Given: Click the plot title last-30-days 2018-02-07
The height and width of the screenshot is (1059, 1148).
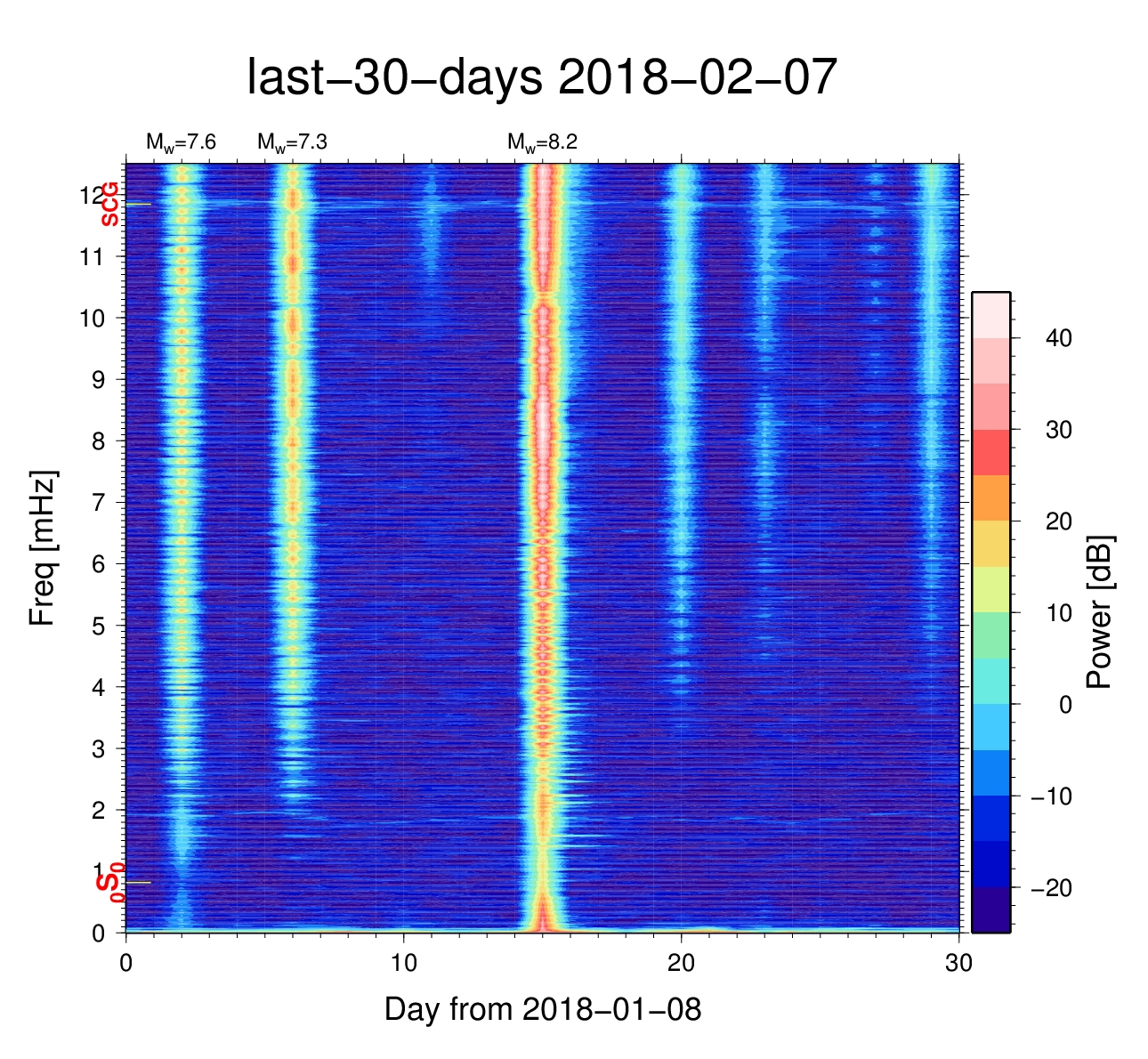Looking at the screenshot, I should pyautogui.click(x=542, y=77).
